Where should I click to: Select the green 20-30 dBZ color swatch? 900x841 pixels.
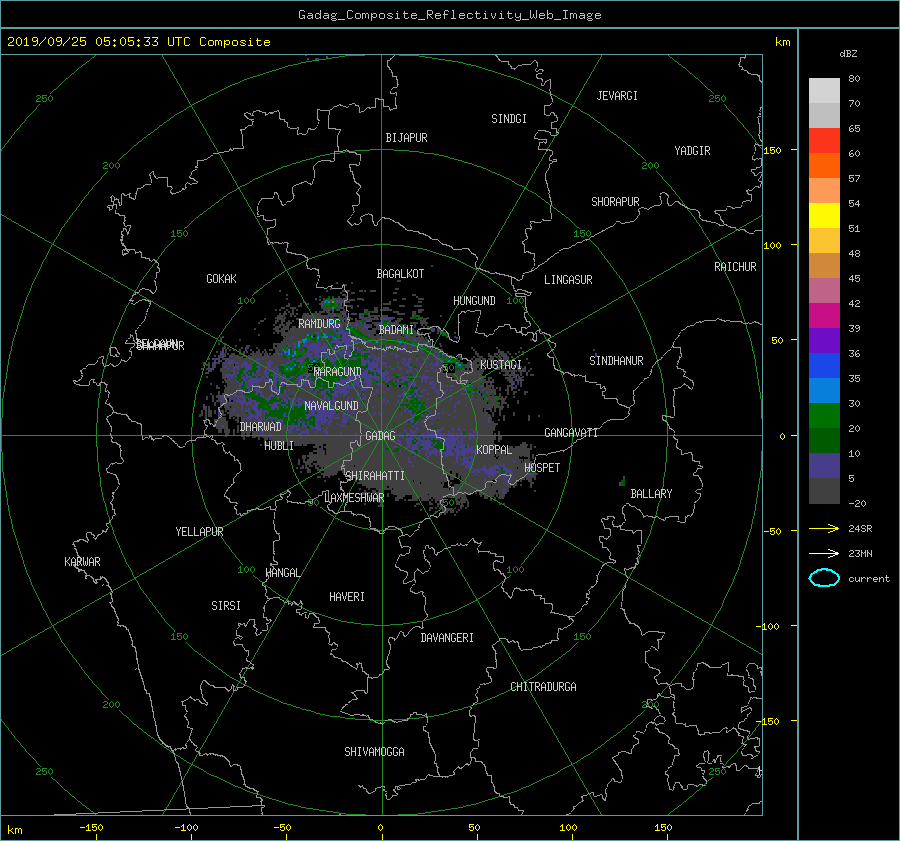point(824,416)
